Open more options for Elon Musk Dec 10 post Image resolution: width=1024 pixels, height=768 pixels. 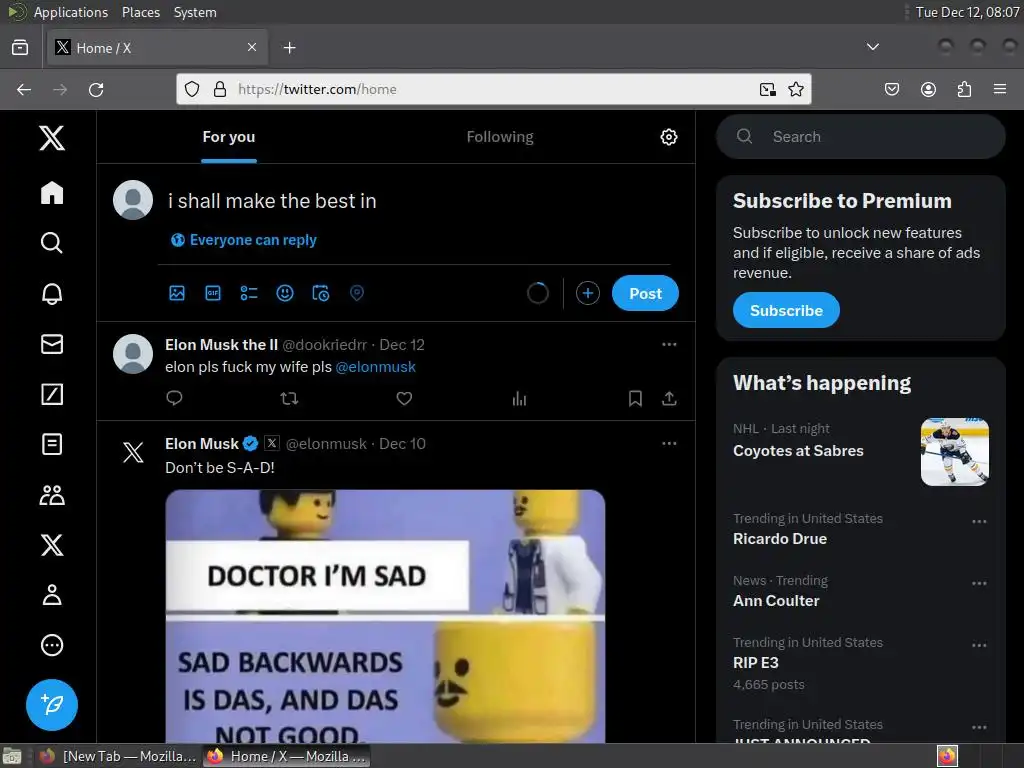coord(669,443)
